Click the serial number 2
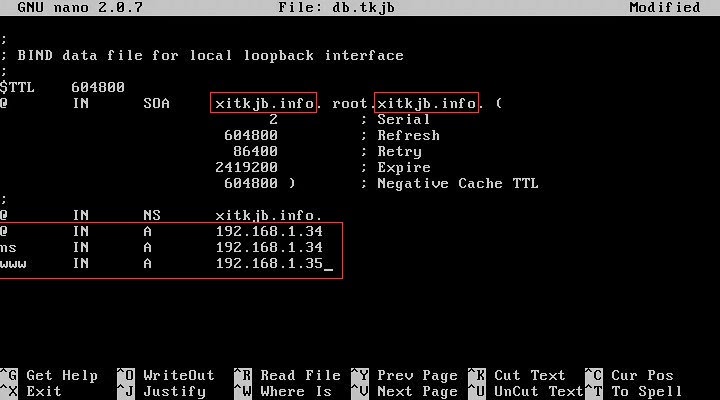The width and height of the screenshot is (720, 400). 273,119
